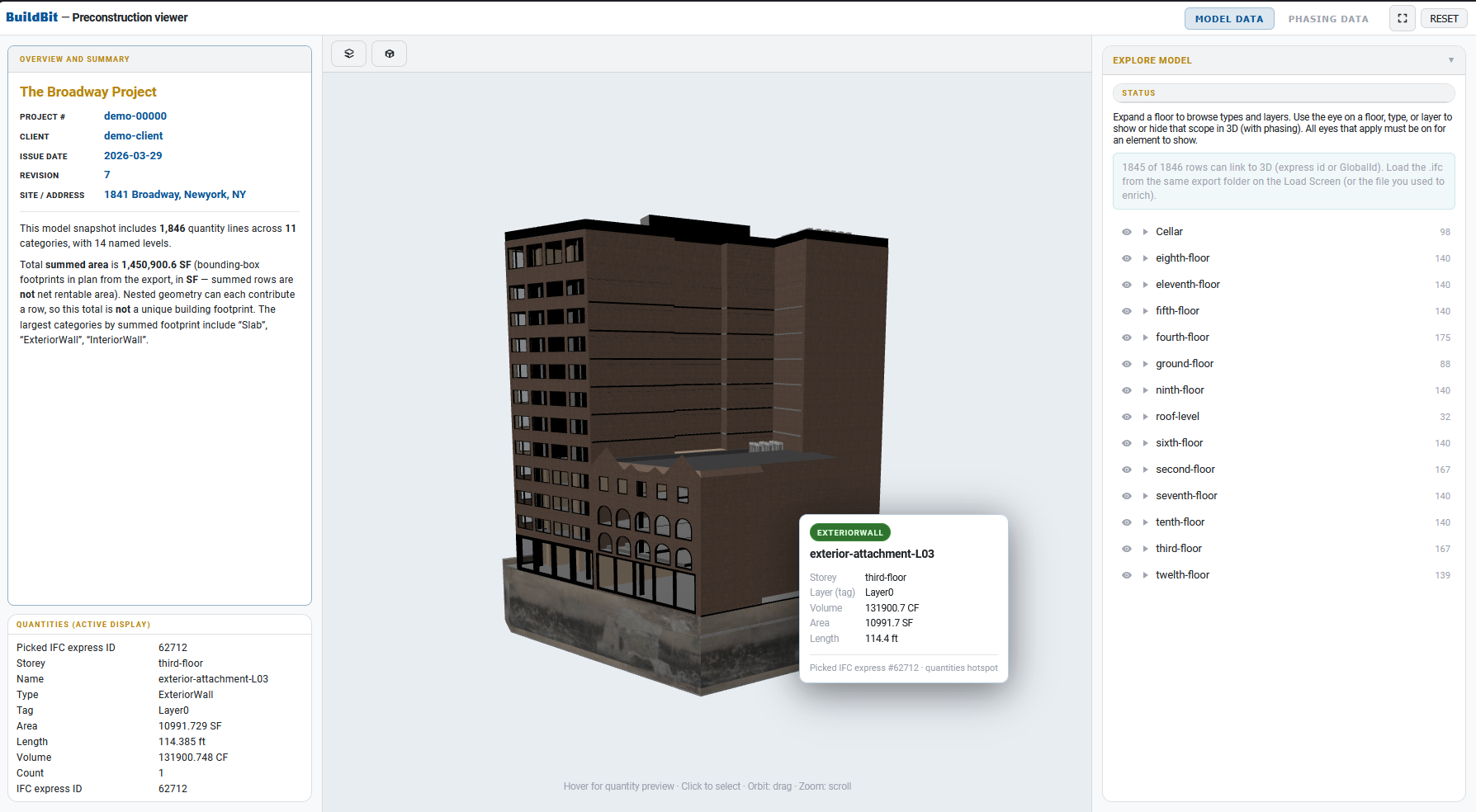This screenshot has height=812, width=1476.
Task: Click the revision value 7
Action: 107,175
